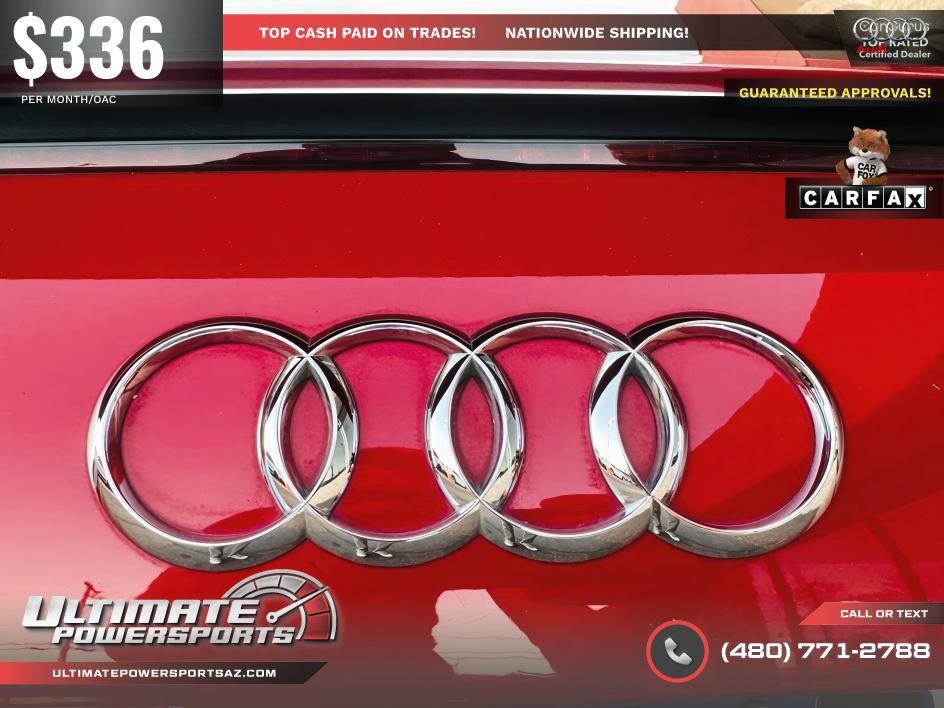The height and width of the screenshot is (708, 944).
Task: Click the CALL OR TEXT label
Action: click(x=884, y=614)
